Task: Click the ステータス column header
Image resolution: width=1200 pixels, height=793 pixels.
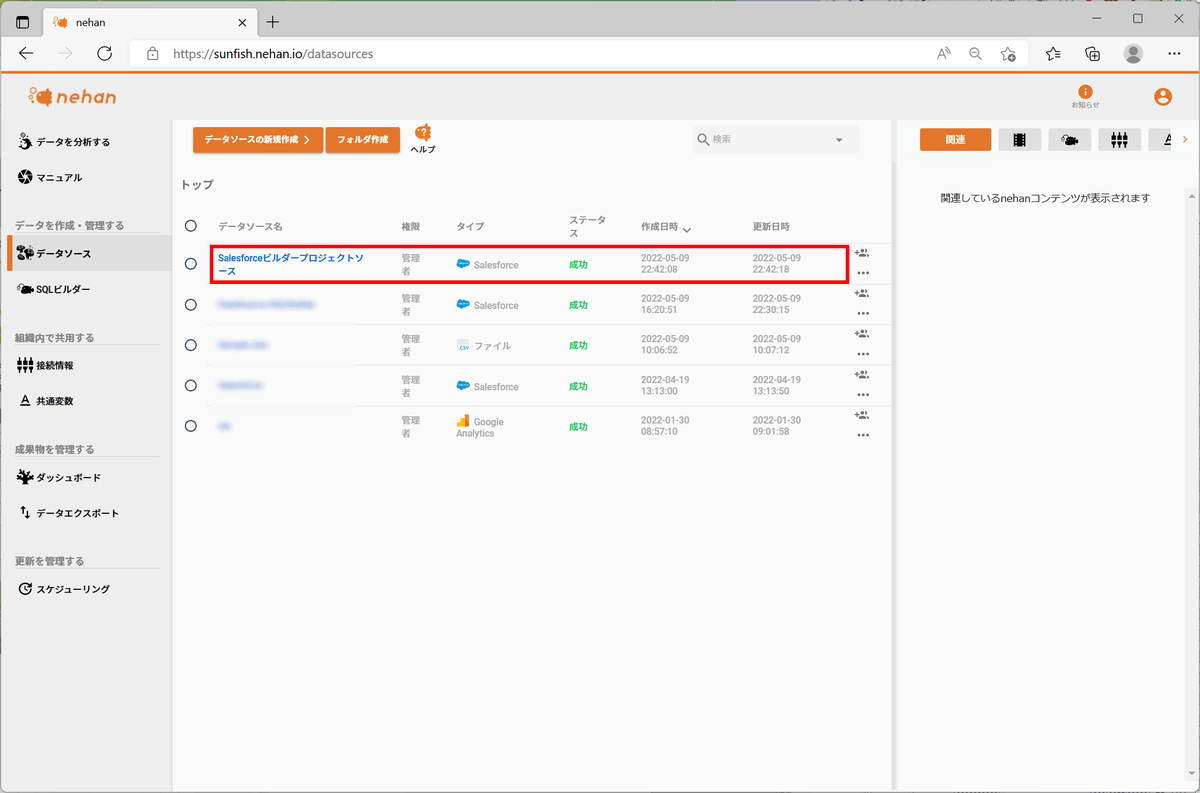Action: click(587, 226)
